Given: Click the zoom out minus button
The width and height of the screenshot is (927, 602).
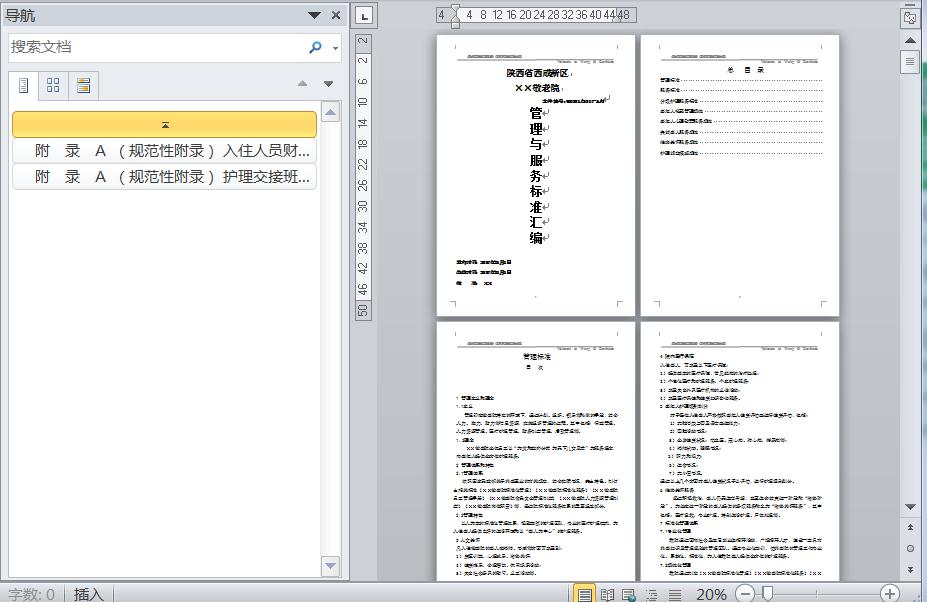Looking at the screenshot, I should (x=746, y=593).
